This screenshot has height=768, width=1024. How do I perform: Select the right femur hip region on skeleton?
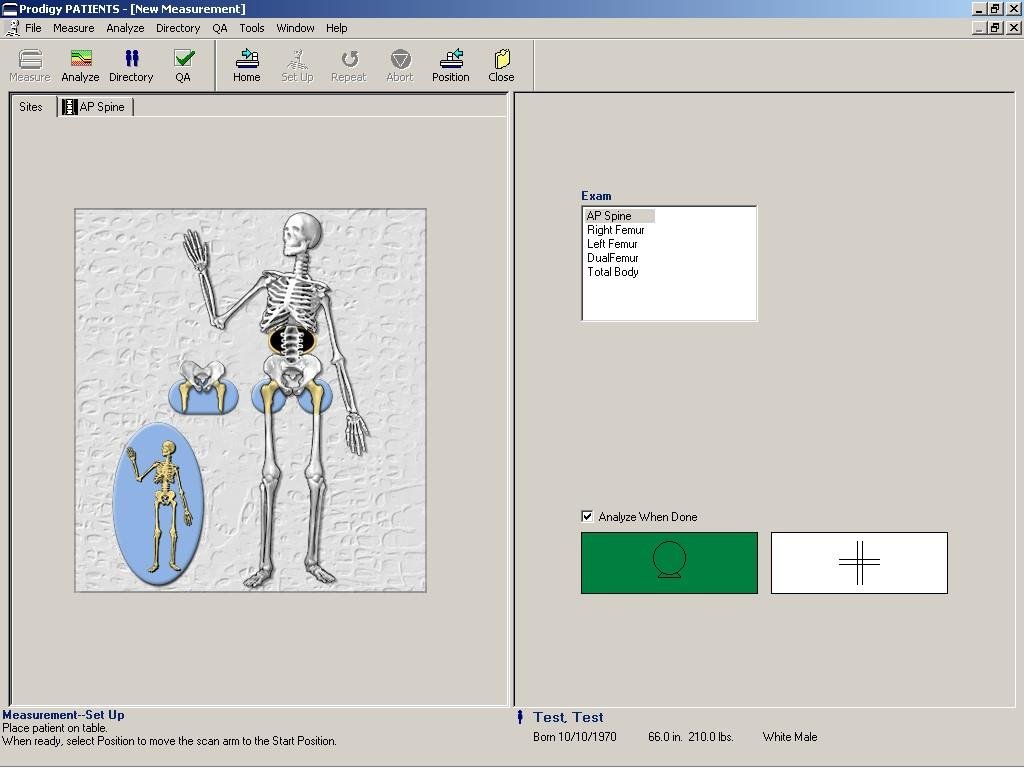click(x=268, y=396)
